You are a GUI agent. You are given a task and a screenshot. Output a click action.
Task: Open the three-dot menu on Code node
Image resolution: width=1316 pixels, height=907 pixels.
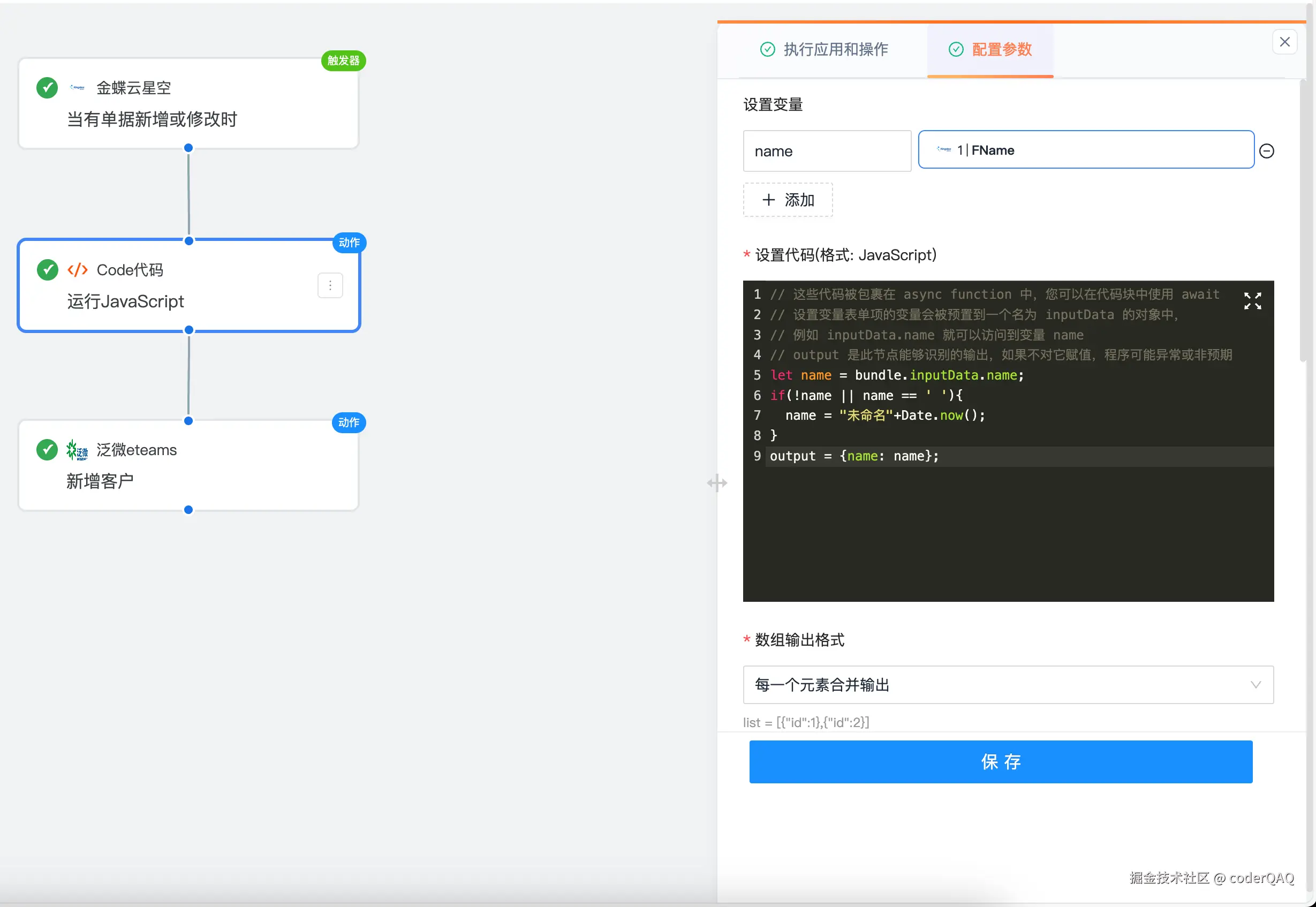click(330, 285)
